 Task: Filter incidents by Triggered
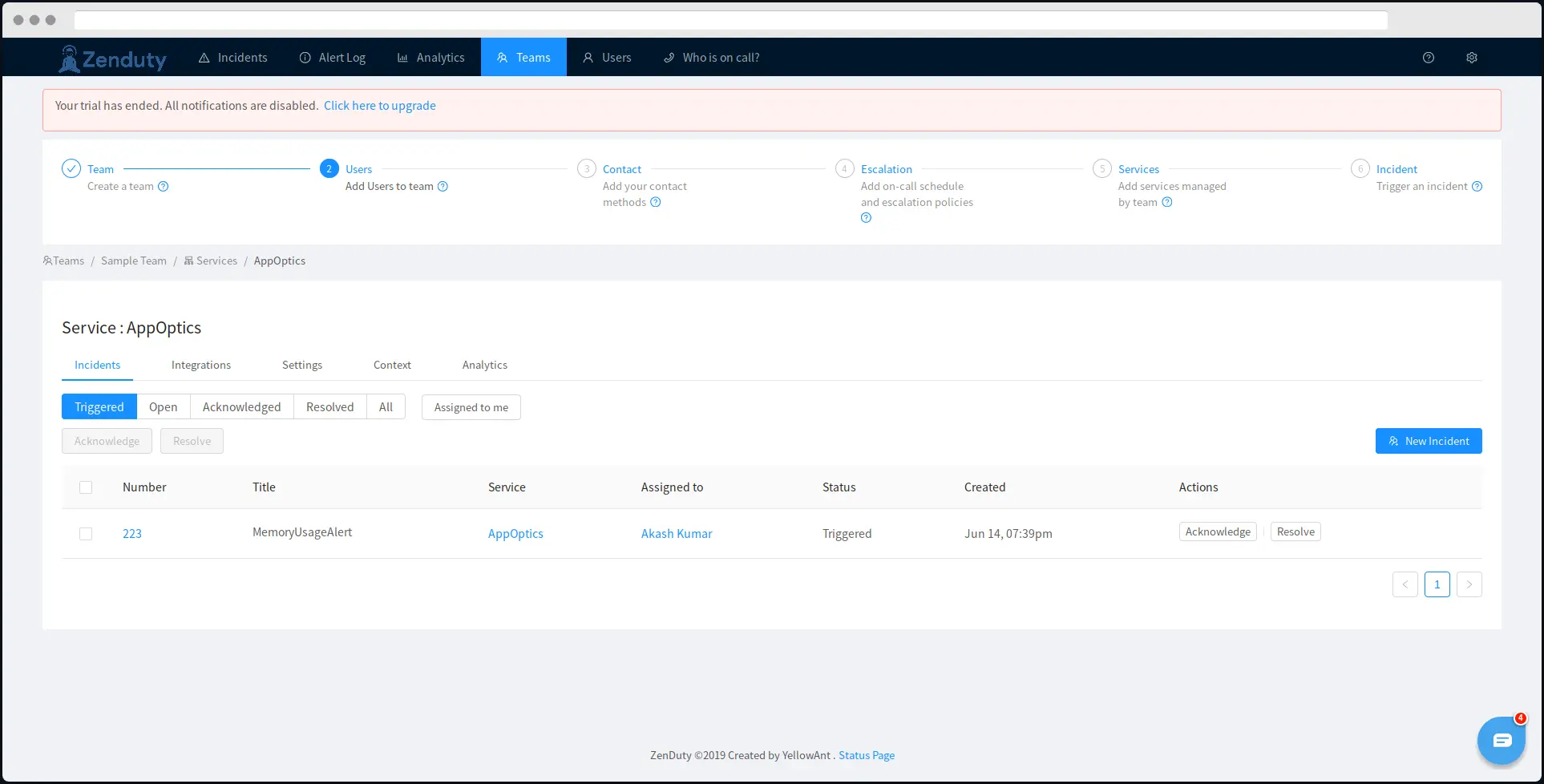99,407
